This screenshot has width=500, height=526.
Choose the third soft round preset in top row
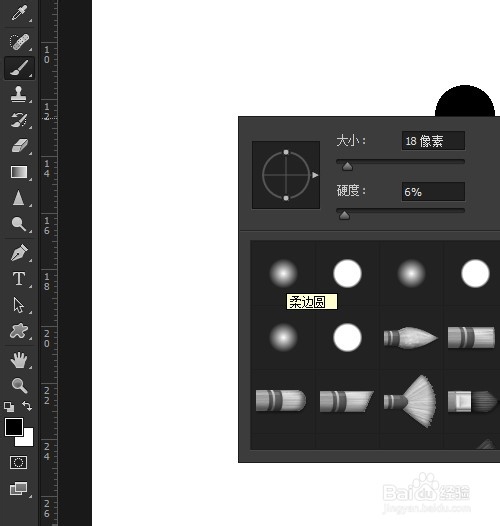[x=411, y=273]
